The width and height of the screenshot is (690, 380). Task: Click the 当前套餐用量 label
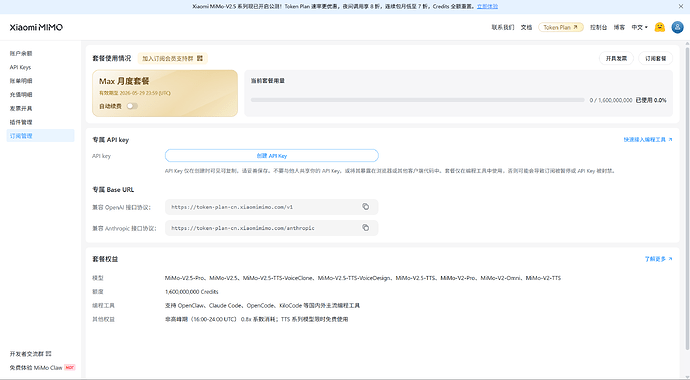[268, 81]
